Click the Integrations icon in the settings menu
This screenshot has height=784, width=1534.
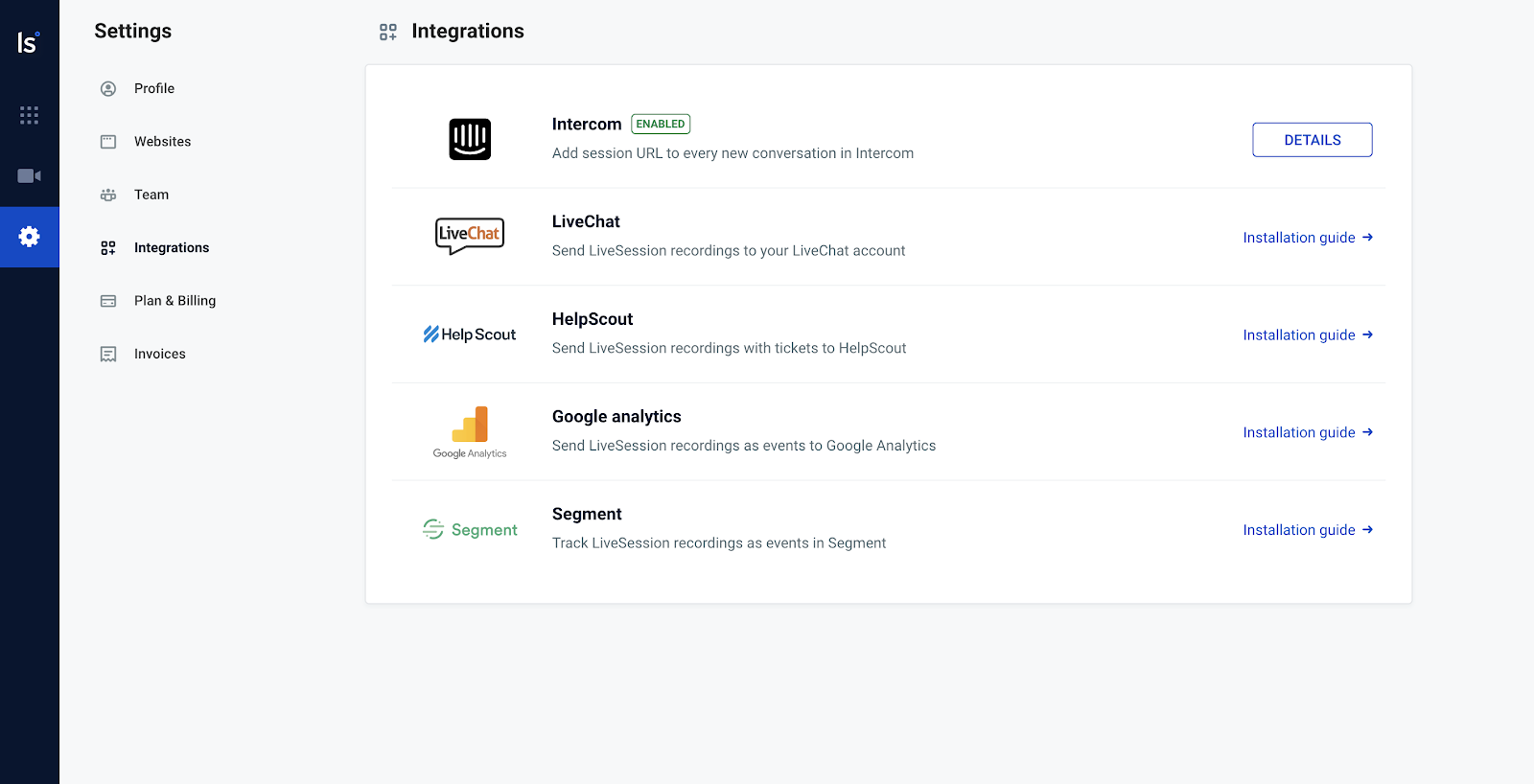click(108, 248)
